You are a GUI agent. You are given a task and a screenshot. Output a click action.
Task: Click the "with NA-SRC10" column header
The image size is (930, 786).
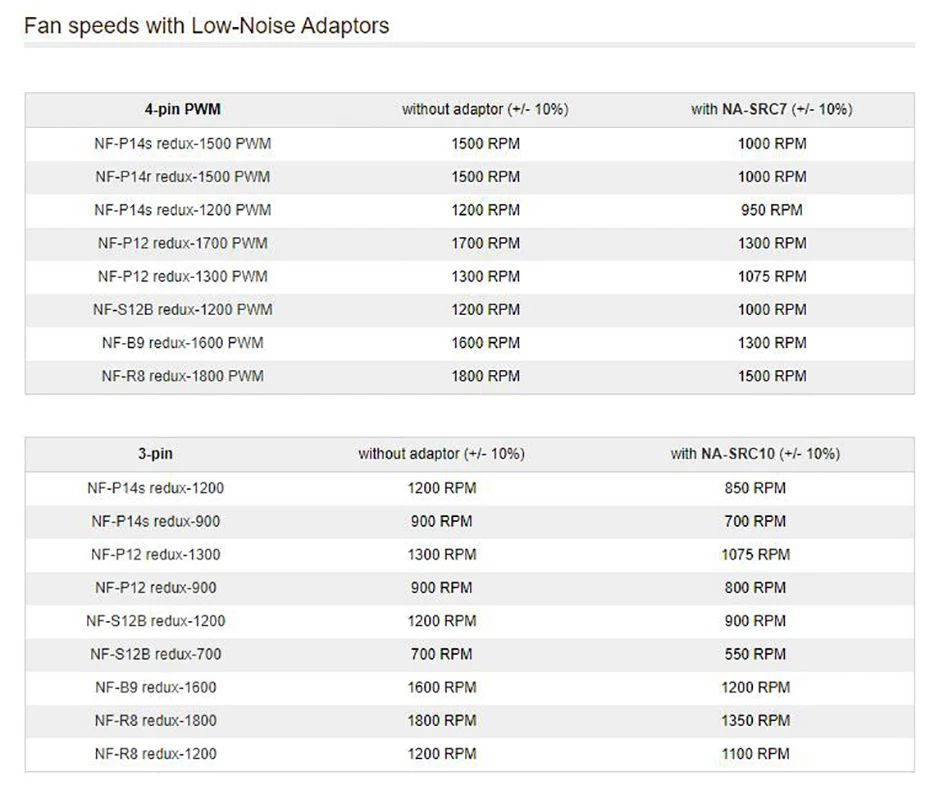pyautogui.click(x=755, y=454)
